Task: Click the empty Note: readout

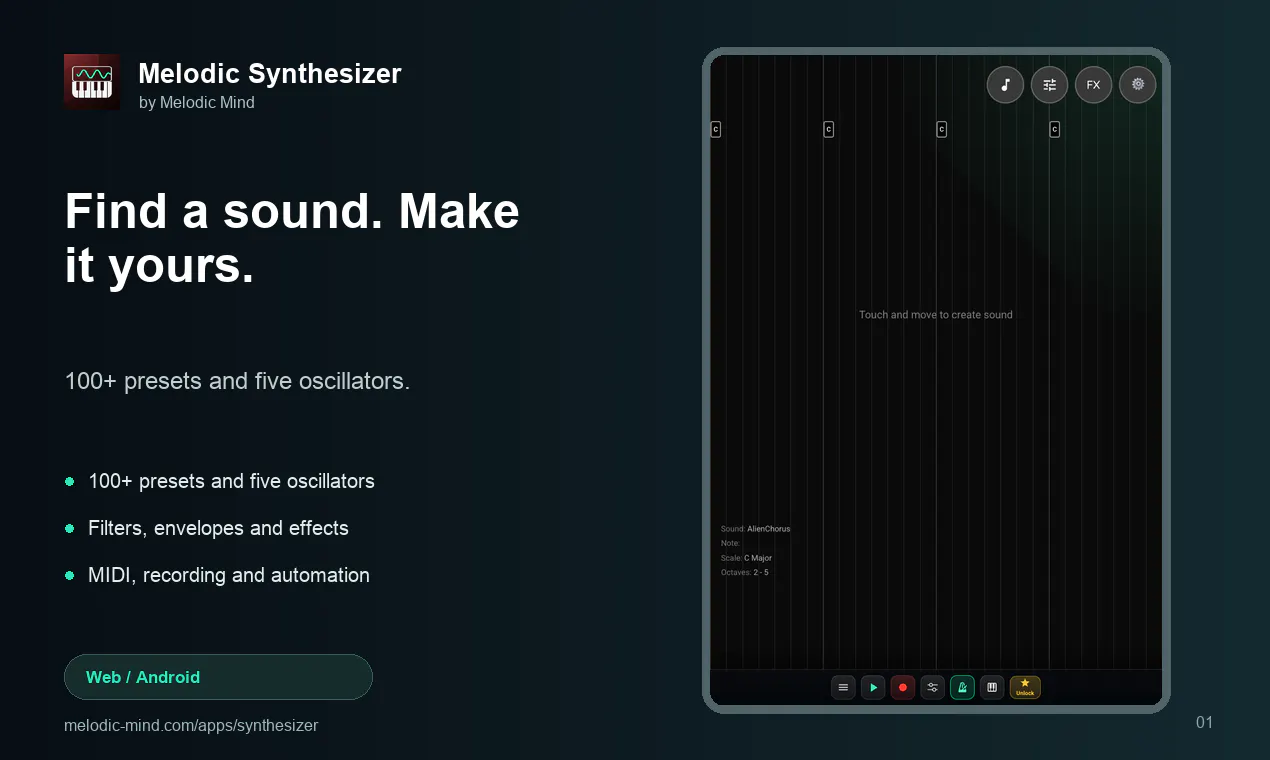Action: 730,544
